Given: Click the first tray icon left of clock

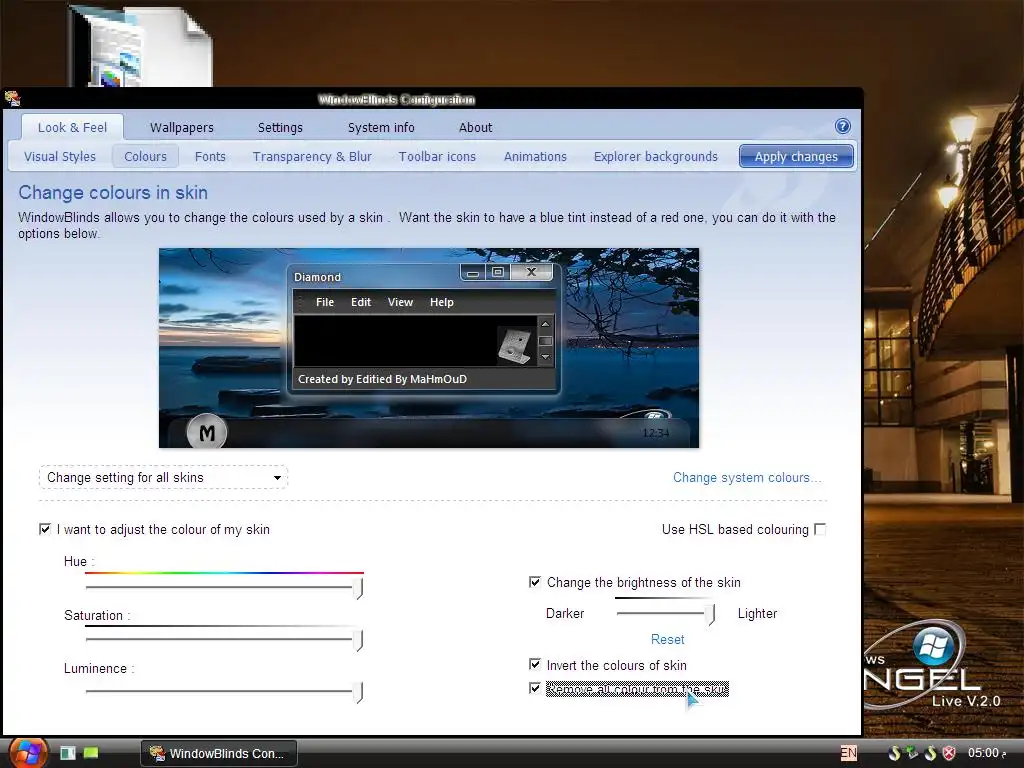Looking at the screenshot, I should 895,753.
